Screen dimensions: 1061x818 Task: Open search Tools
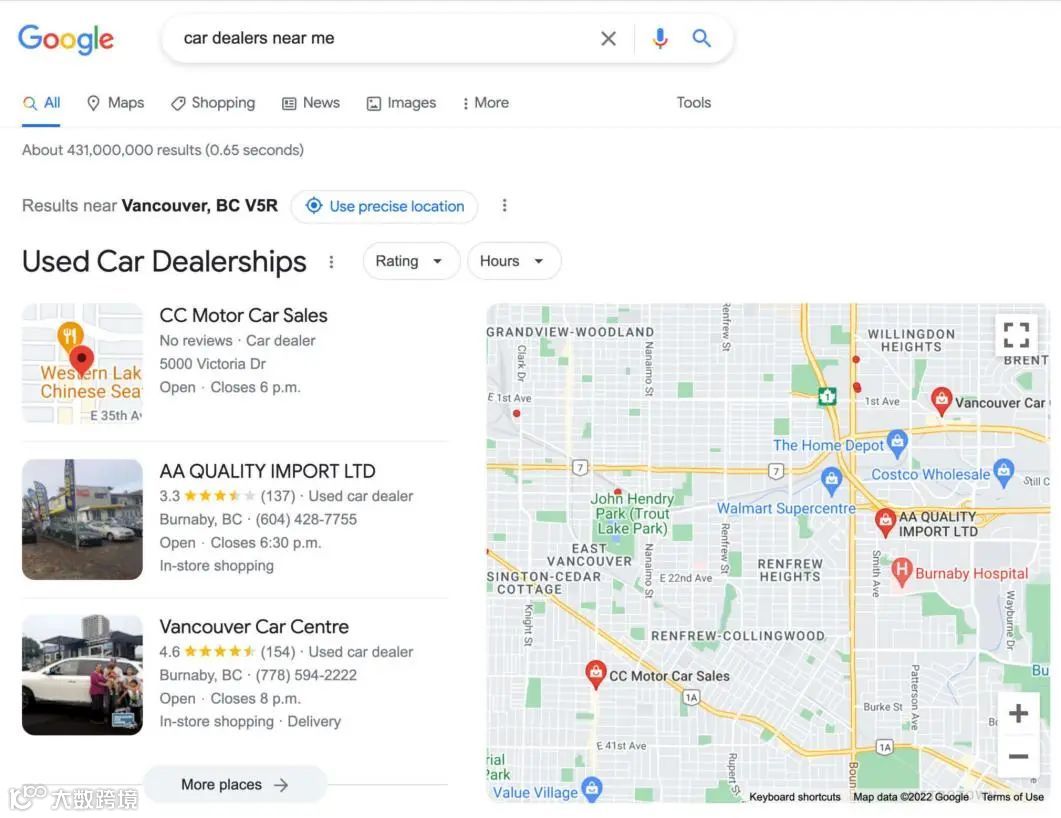pos(694,103)
